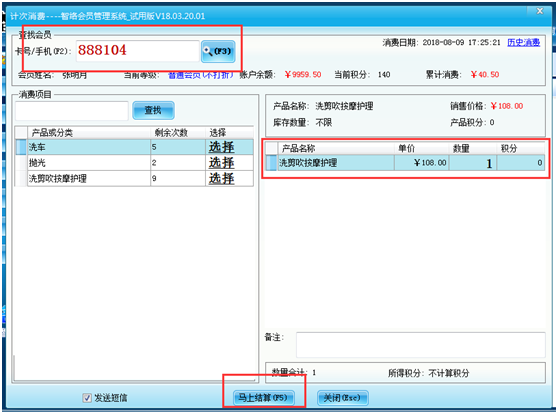Click remaining count 2 for 抛光
This screenshot has height=414, width=558.
point(178,163)
